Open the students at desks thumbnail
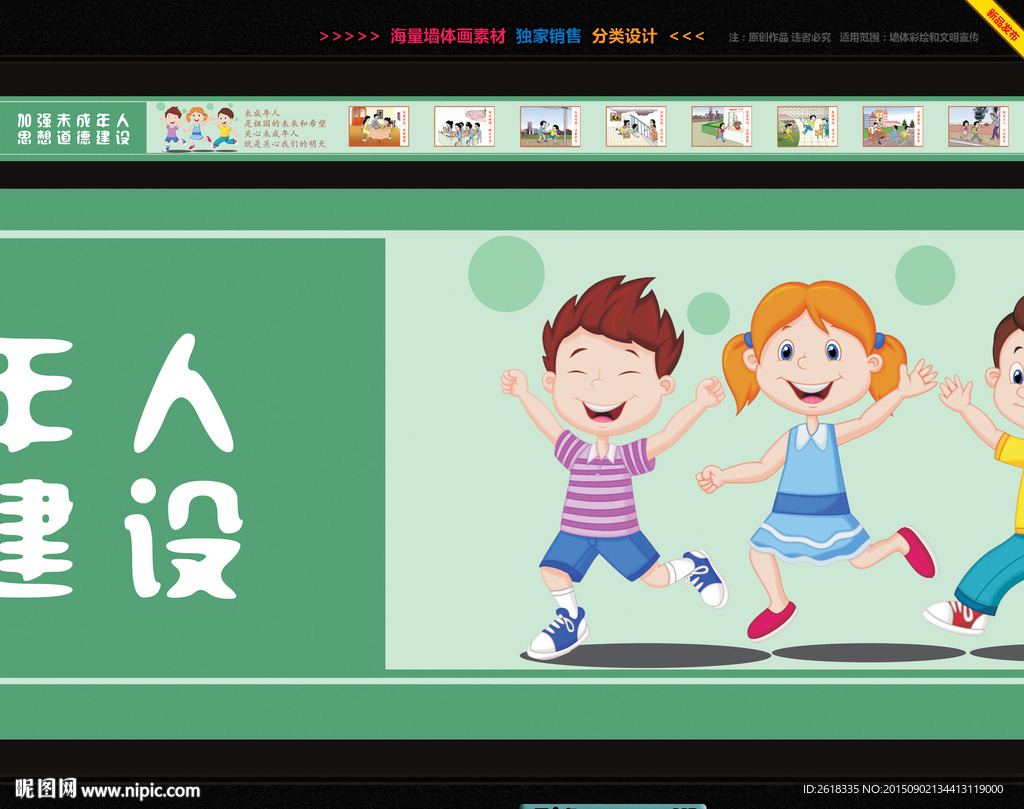This screenshot has width=1024, height=809. click(x=464, y=127)
